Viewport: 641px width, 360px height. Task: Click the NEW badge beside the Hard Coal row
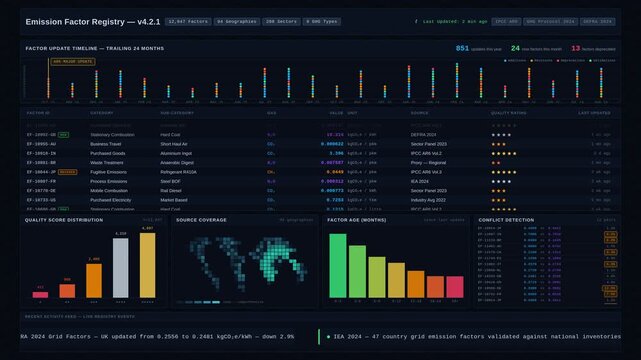click(x=63, y=135)
